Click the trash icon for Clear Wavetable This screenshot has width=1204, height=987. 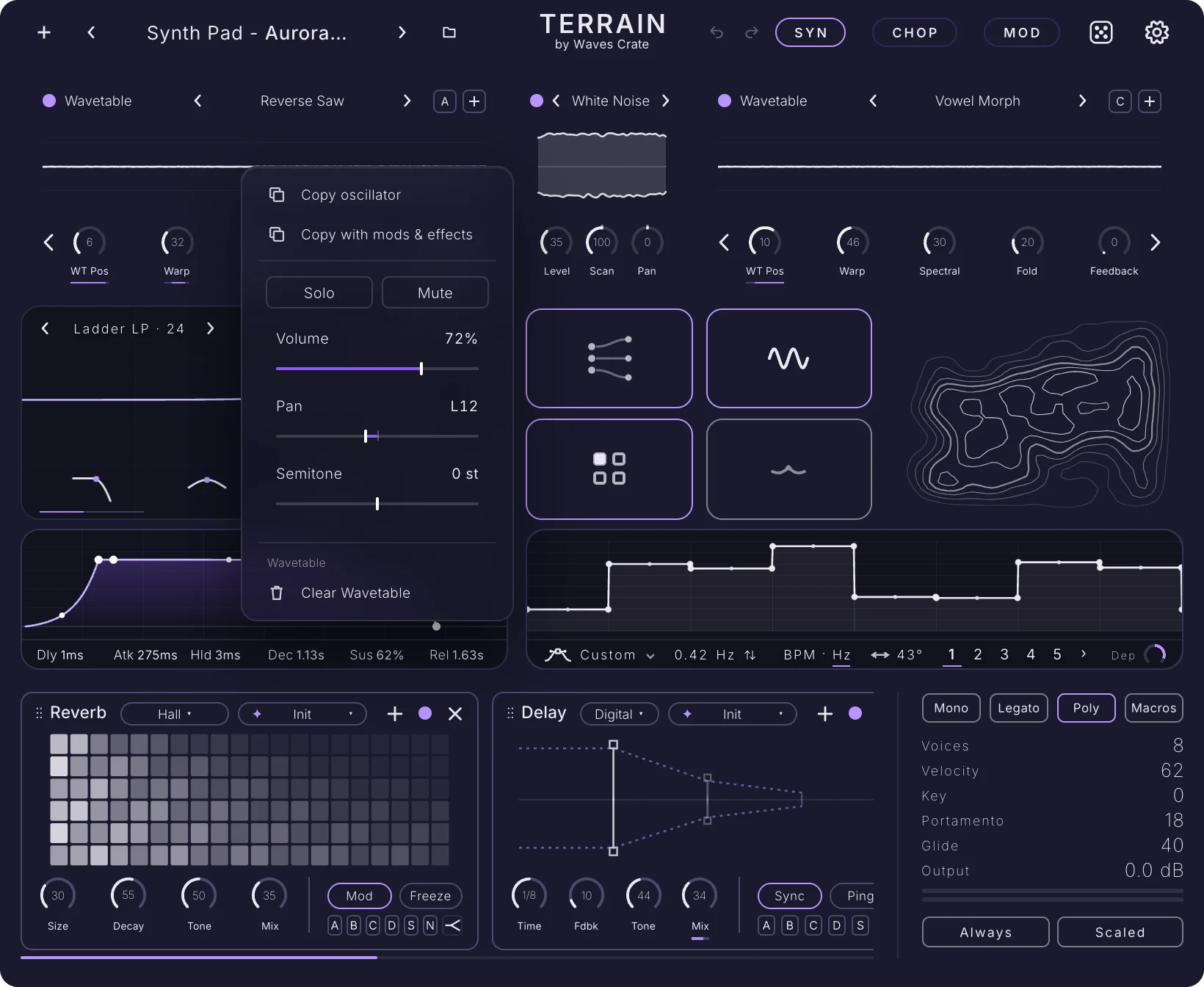277,593
